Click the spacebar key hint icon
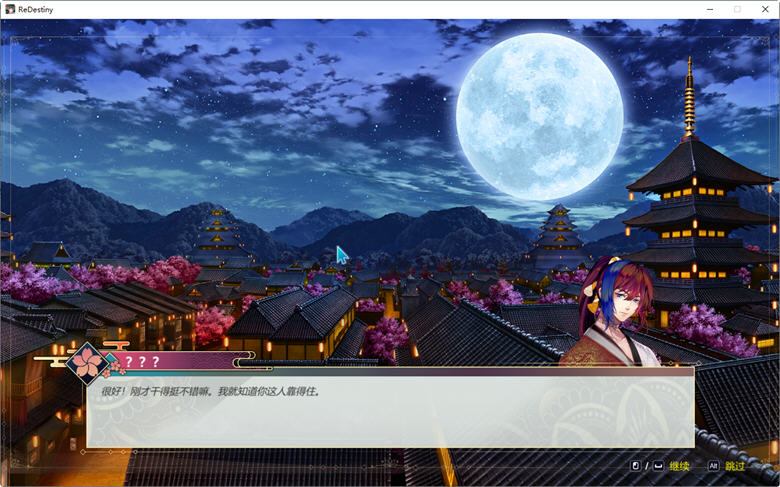 click(658, 466)
